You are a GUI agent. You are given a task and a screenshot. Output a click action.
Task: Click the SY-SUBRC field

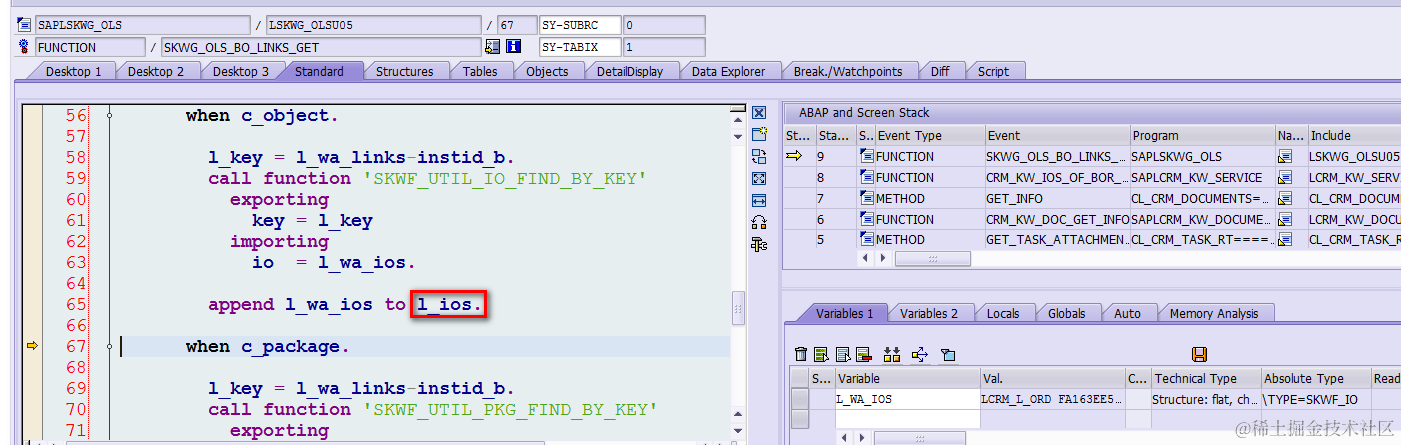click(x=580, y=25)
